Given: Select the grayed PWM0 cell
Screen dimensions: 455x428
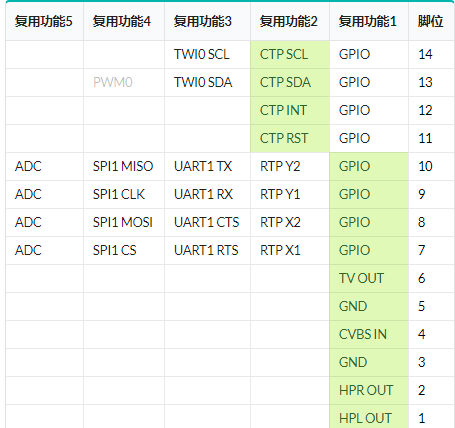Looking at the screenshot, I should pos(124,83).
